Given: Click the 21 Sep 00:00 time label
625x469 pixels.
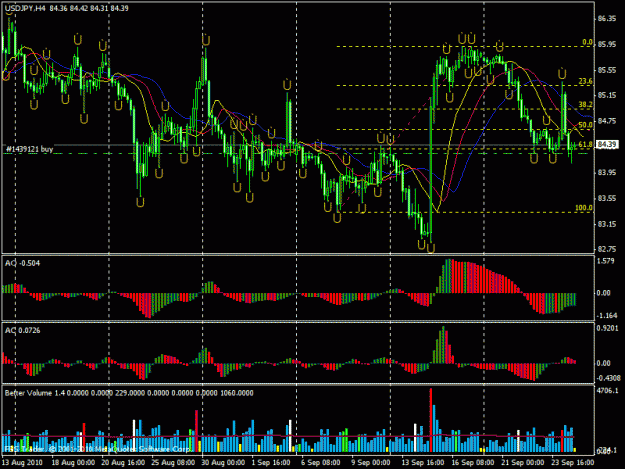Looking at the screenshot, I should tap(522, 463).
